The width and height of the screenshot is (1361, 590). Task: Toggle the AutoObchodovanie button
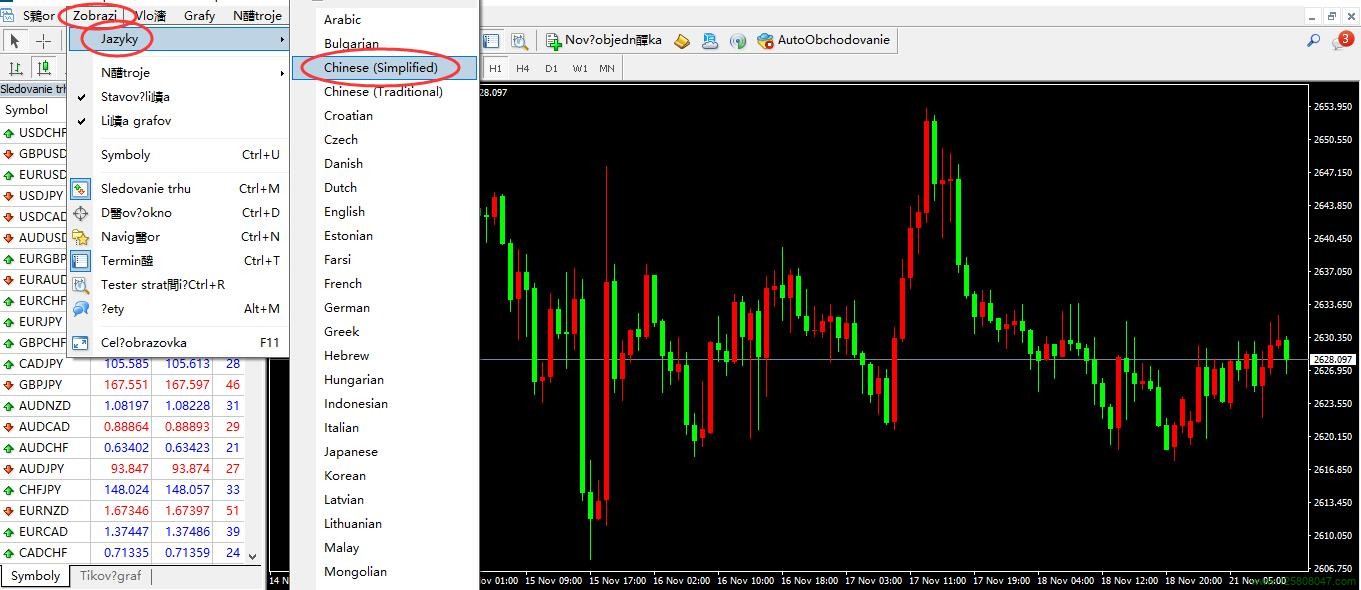point(825,40)
